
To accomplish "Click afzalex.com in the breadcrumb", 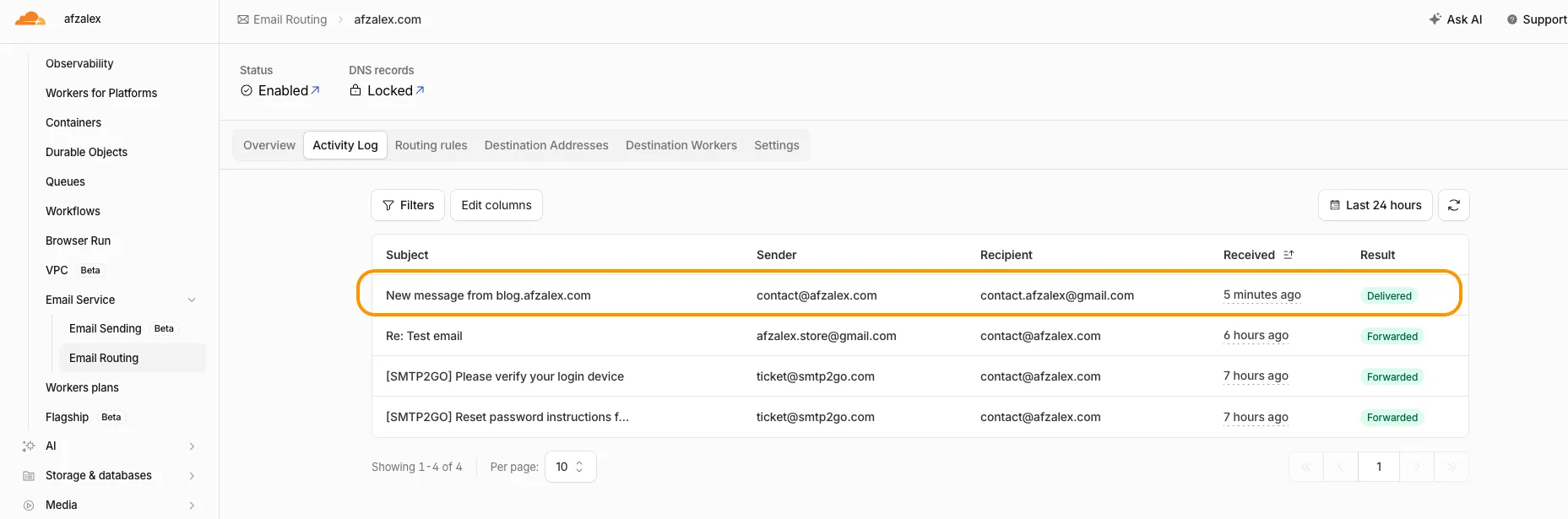I will [388, 19].
